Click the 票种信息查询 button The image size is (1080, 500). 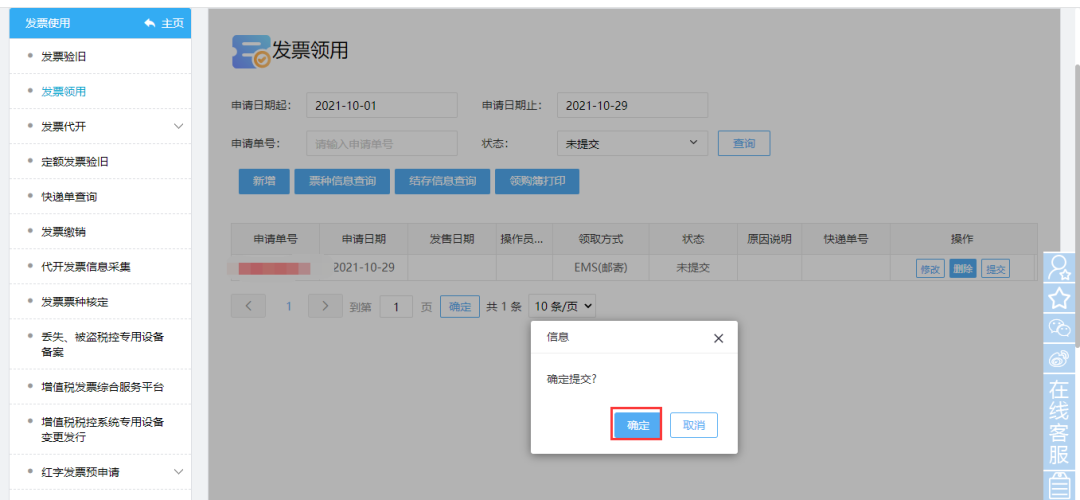point(342,181)
